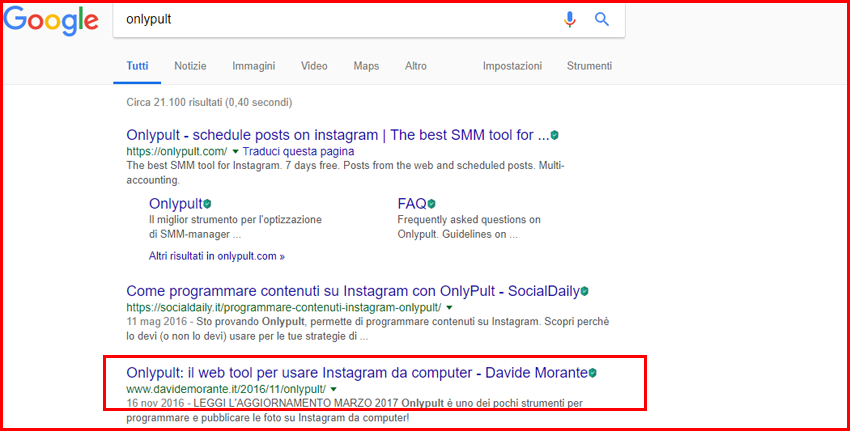Click shield badge beside FAQ sitelink
Viewport: 850px width, 431px height.
point(432,204)
